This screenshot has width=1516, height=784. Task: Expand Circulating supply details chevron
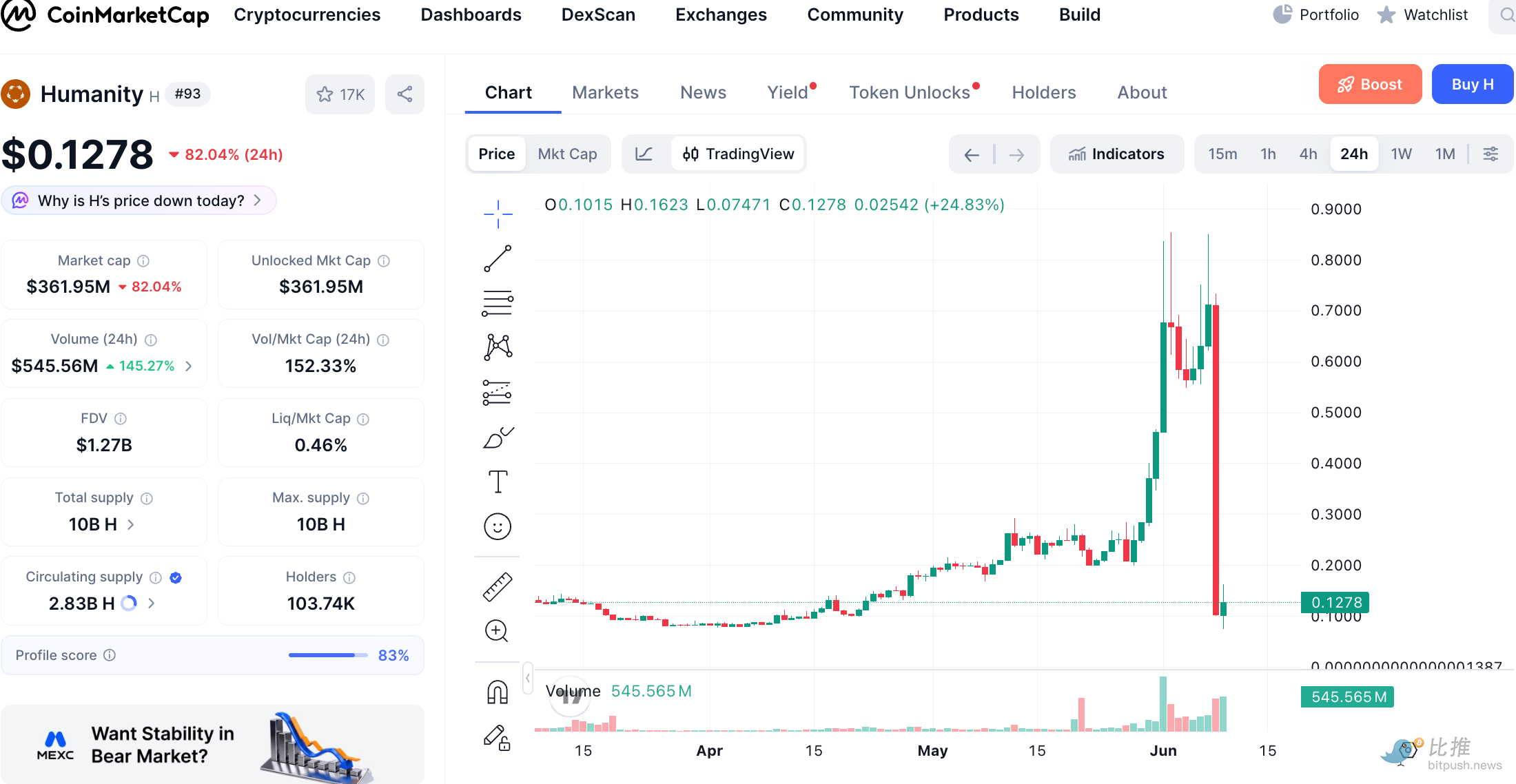(x=152, y=604)
